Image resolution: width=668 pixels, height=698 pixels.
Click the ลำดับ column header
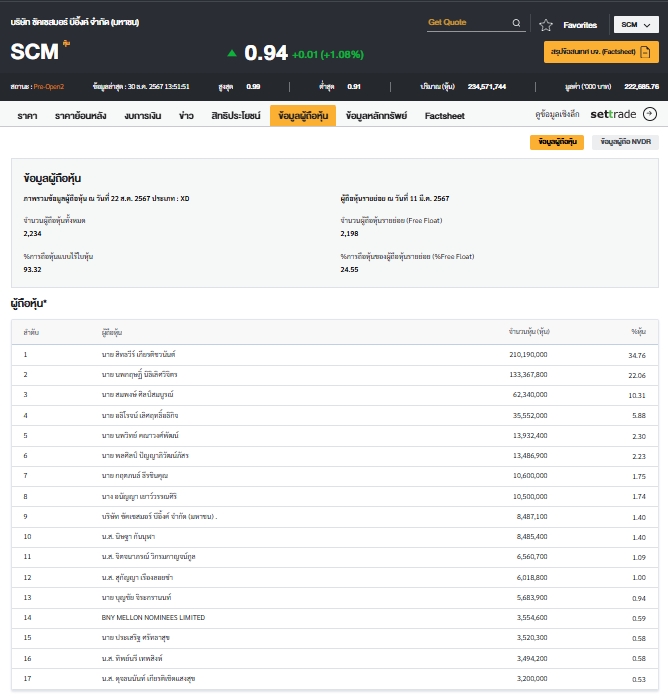[31, 332]
